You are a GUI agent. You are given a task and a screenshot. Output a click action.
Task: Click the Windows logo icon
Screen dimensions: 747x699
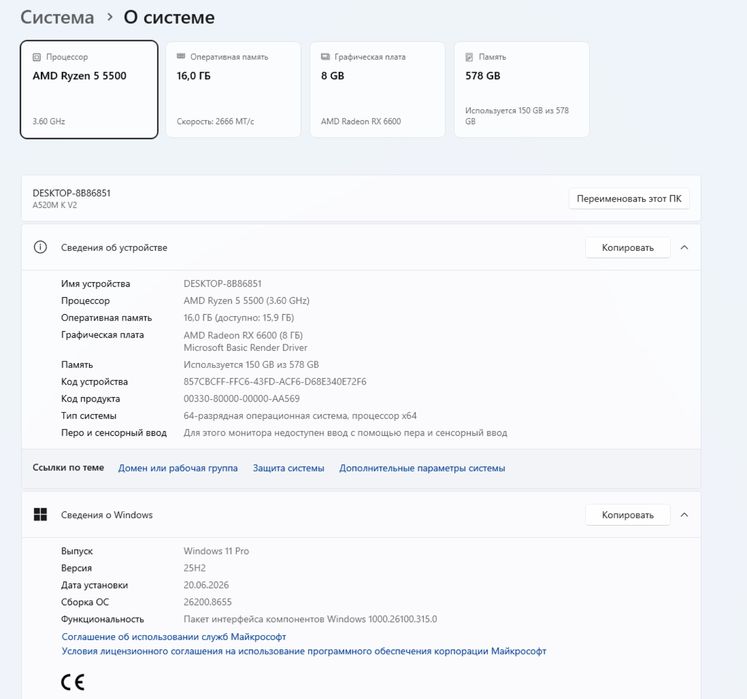(x=40, y=515)
